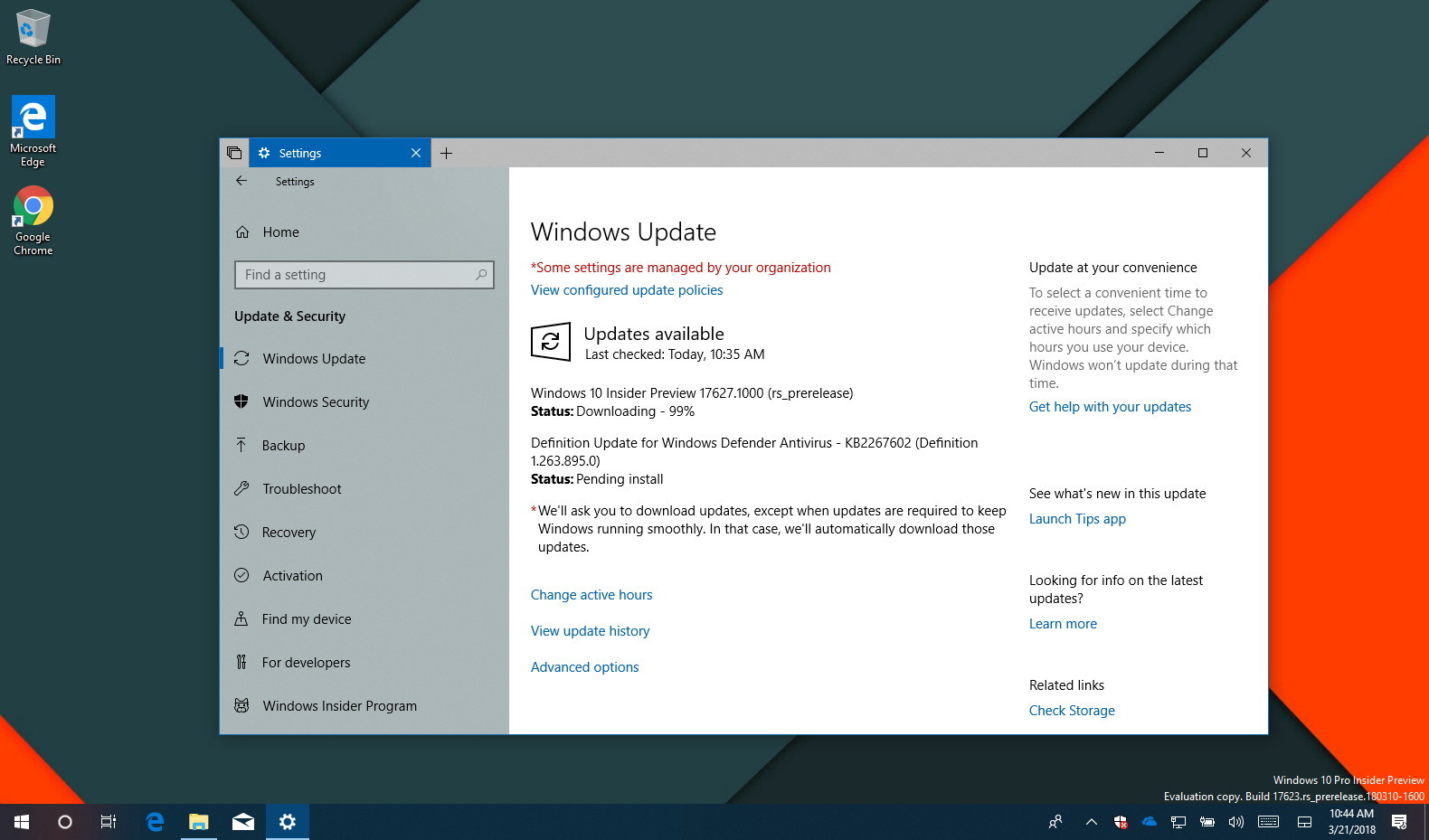This screenshot has height=840, width=1429.
Task: Open Activation settings
Action: click(x=364, y=576)
